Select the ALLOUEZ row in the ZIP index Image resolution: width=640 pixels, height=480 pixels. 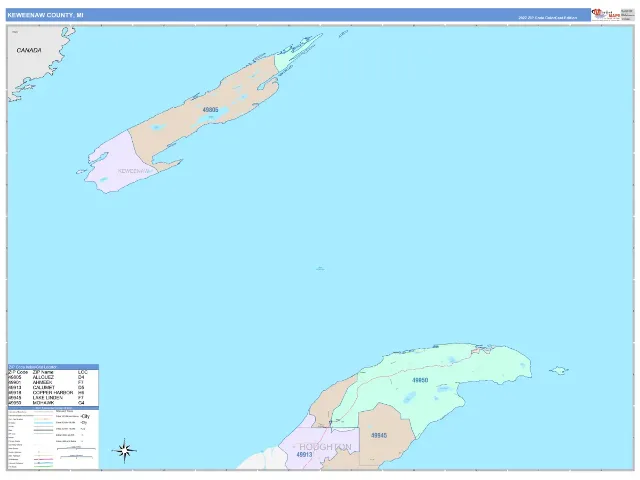[x=53, y=378]
